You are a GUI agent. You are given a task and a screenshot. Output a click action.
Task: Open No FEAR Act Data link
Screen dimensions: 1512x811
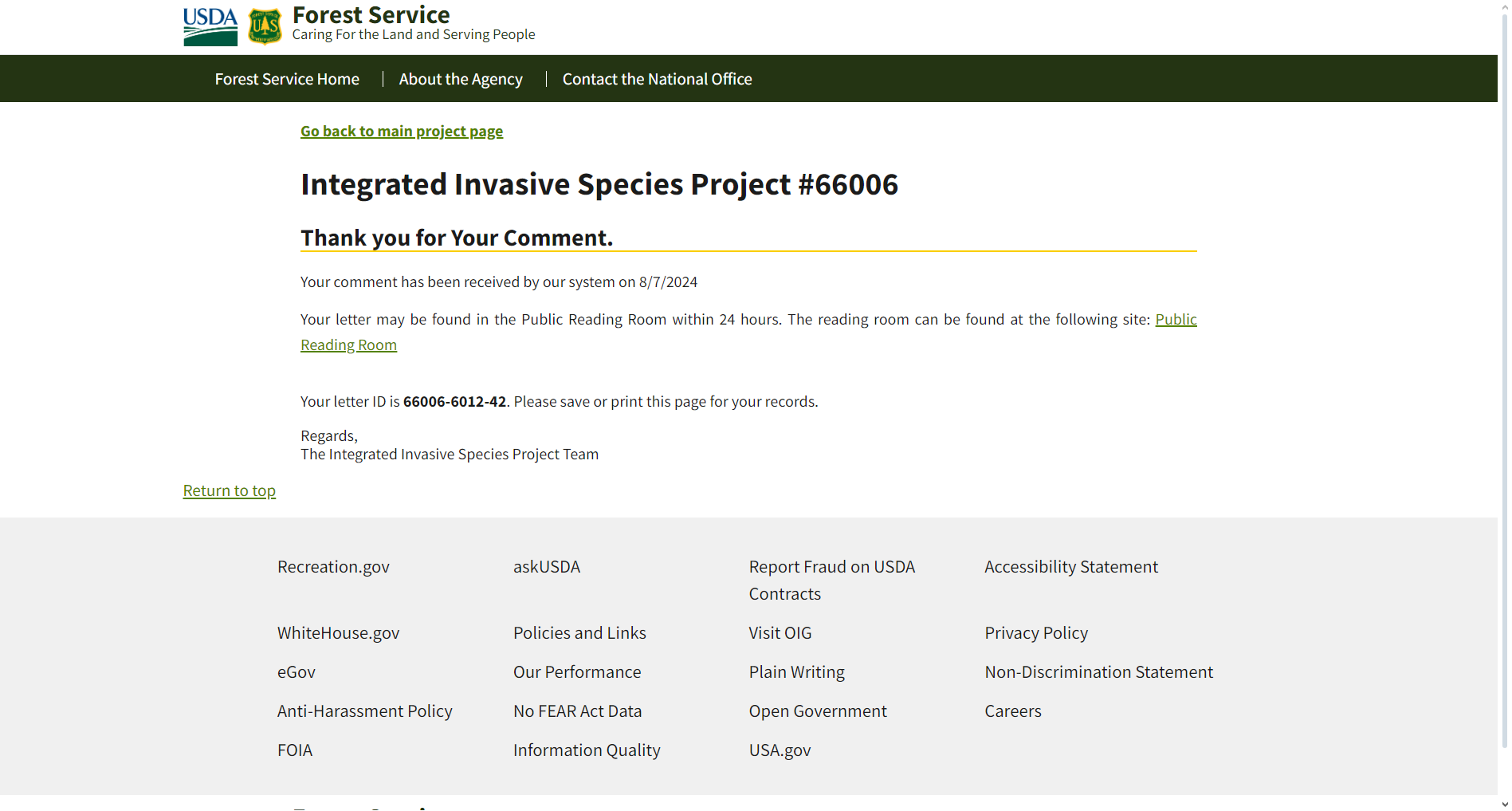[x=577, y=711]
